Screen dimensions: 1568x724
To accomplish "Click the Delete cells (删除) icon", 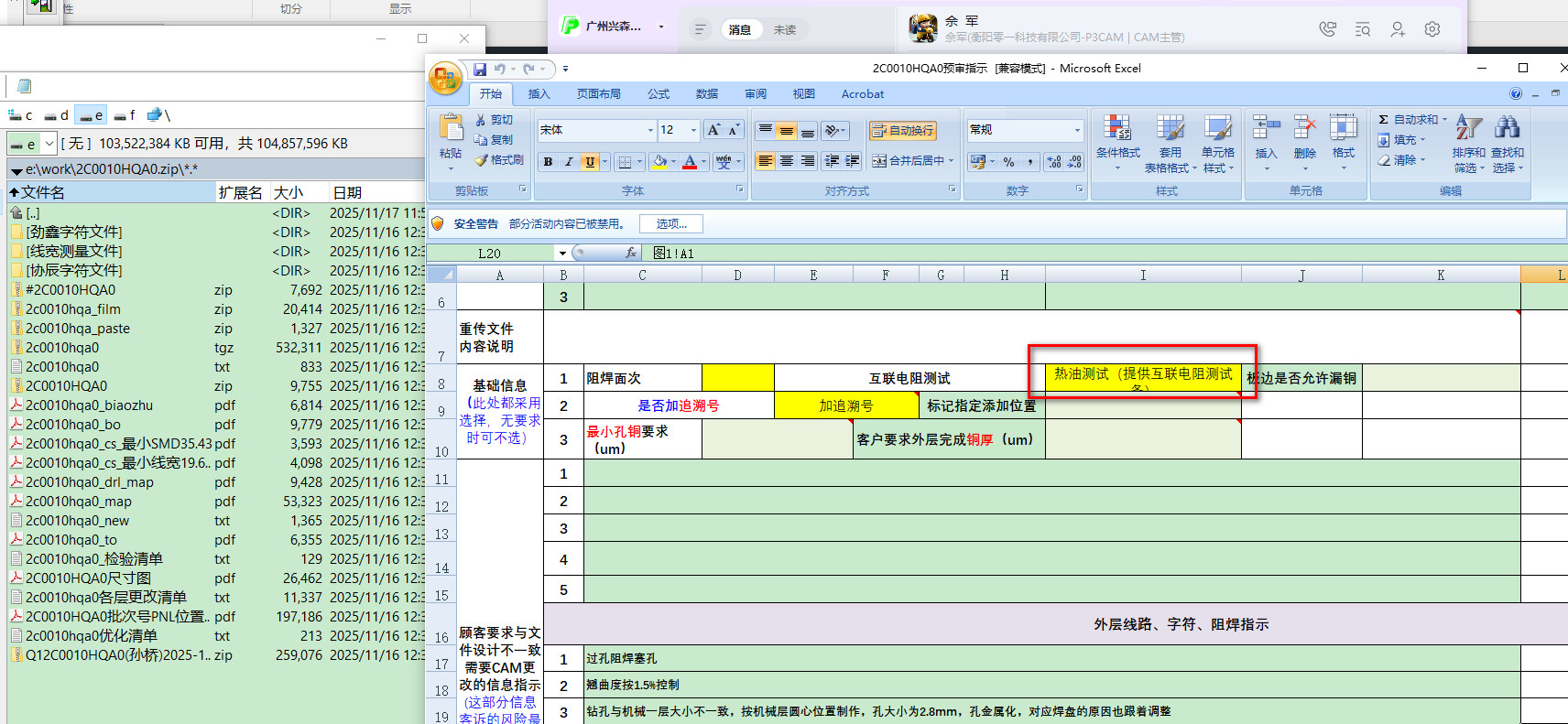I will (1304, 128).
